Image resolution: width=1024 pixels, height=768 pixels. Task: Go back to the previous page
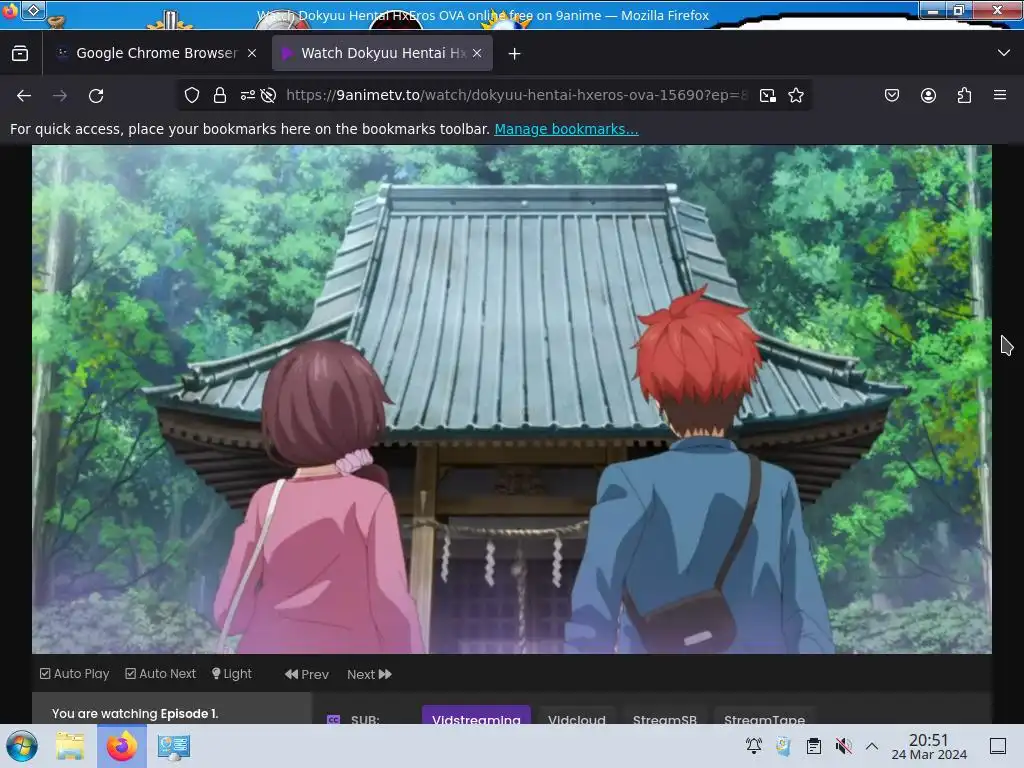click(24, 96)
